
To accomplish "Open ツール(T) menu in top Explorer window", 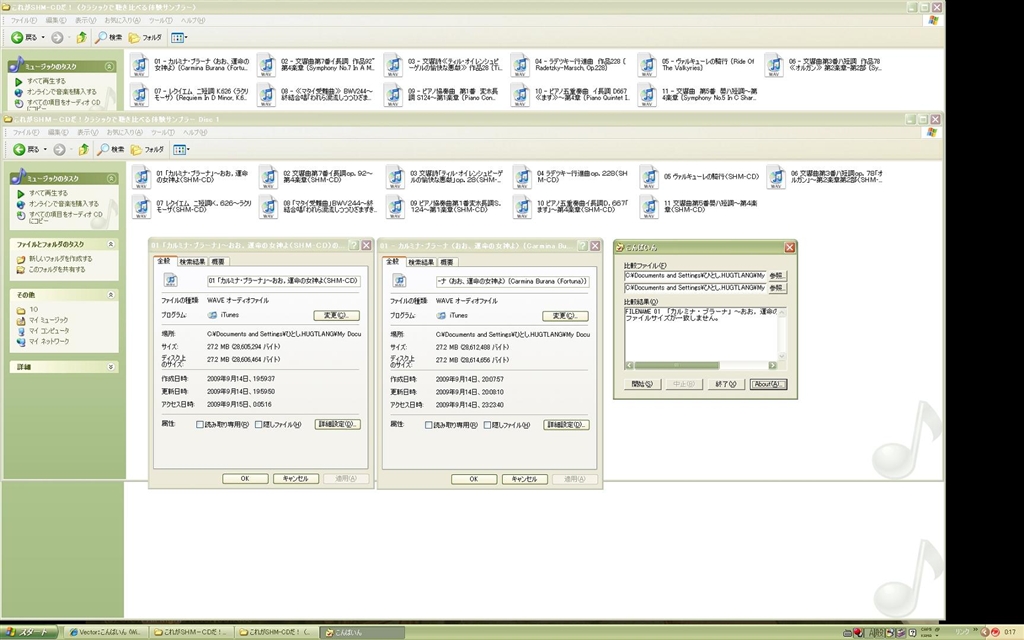I will [161, 21].
